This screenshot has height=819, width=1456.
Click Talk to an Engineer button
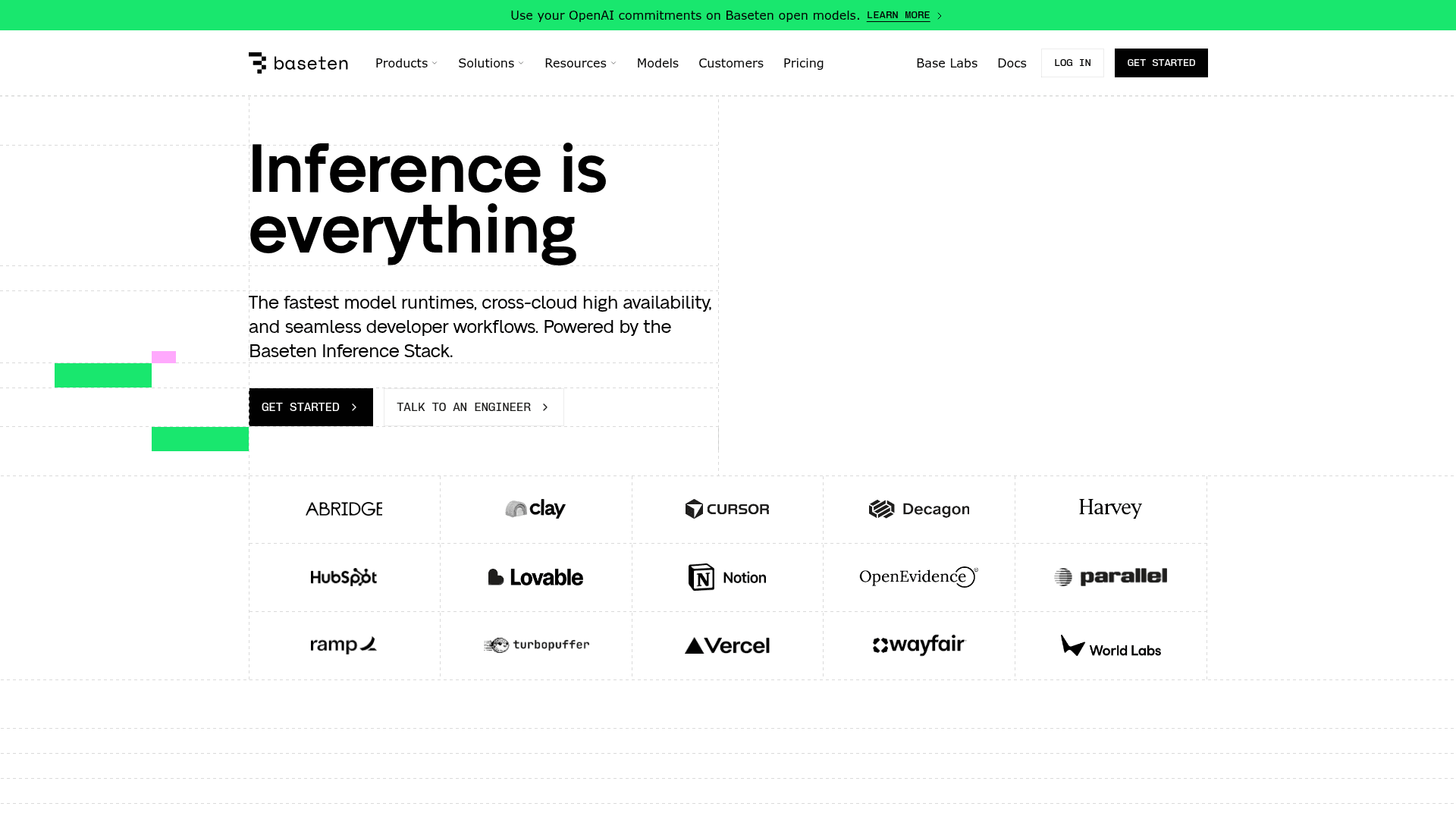click(474, 407)
